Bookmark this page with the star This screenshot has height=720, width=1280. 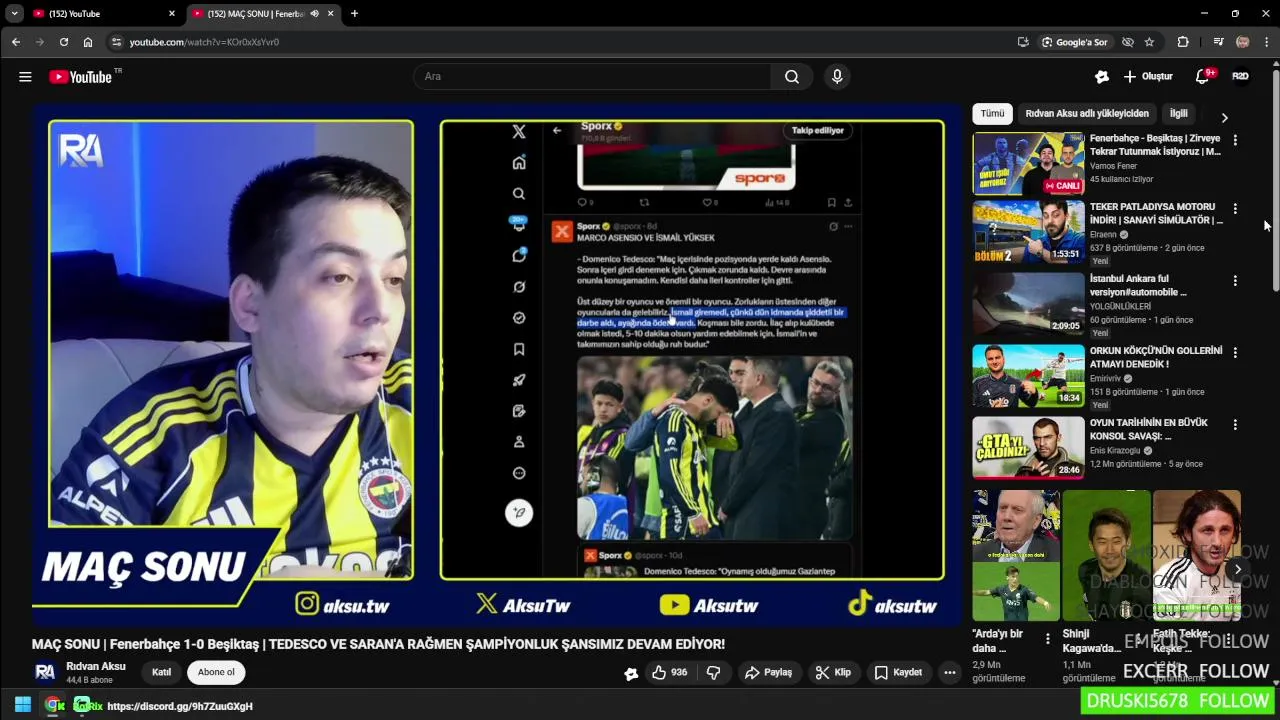pyautogui.click(x=1150, y=42)
